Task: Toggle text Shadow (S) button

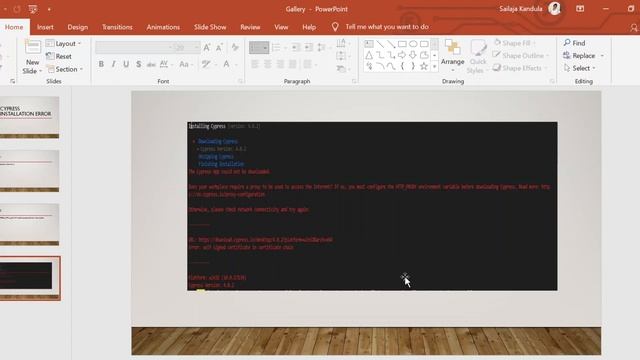Action: [x=139, y=64]
